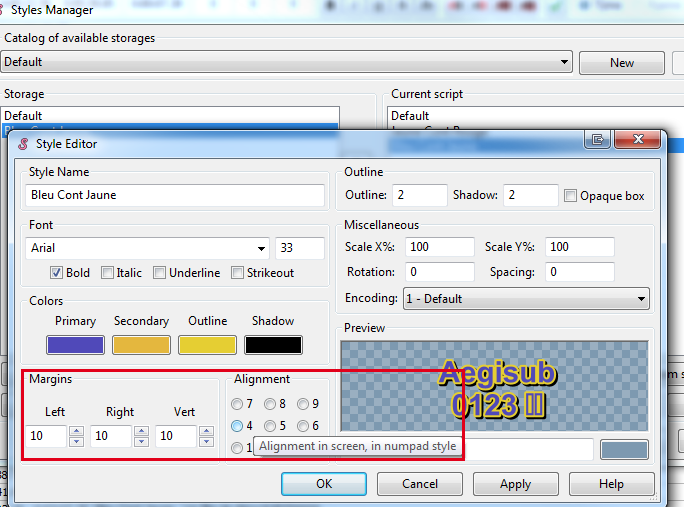Click the Aegisub logo icon in Style Editor title
This screenshot has height=507, width=684.
point(23,144)
